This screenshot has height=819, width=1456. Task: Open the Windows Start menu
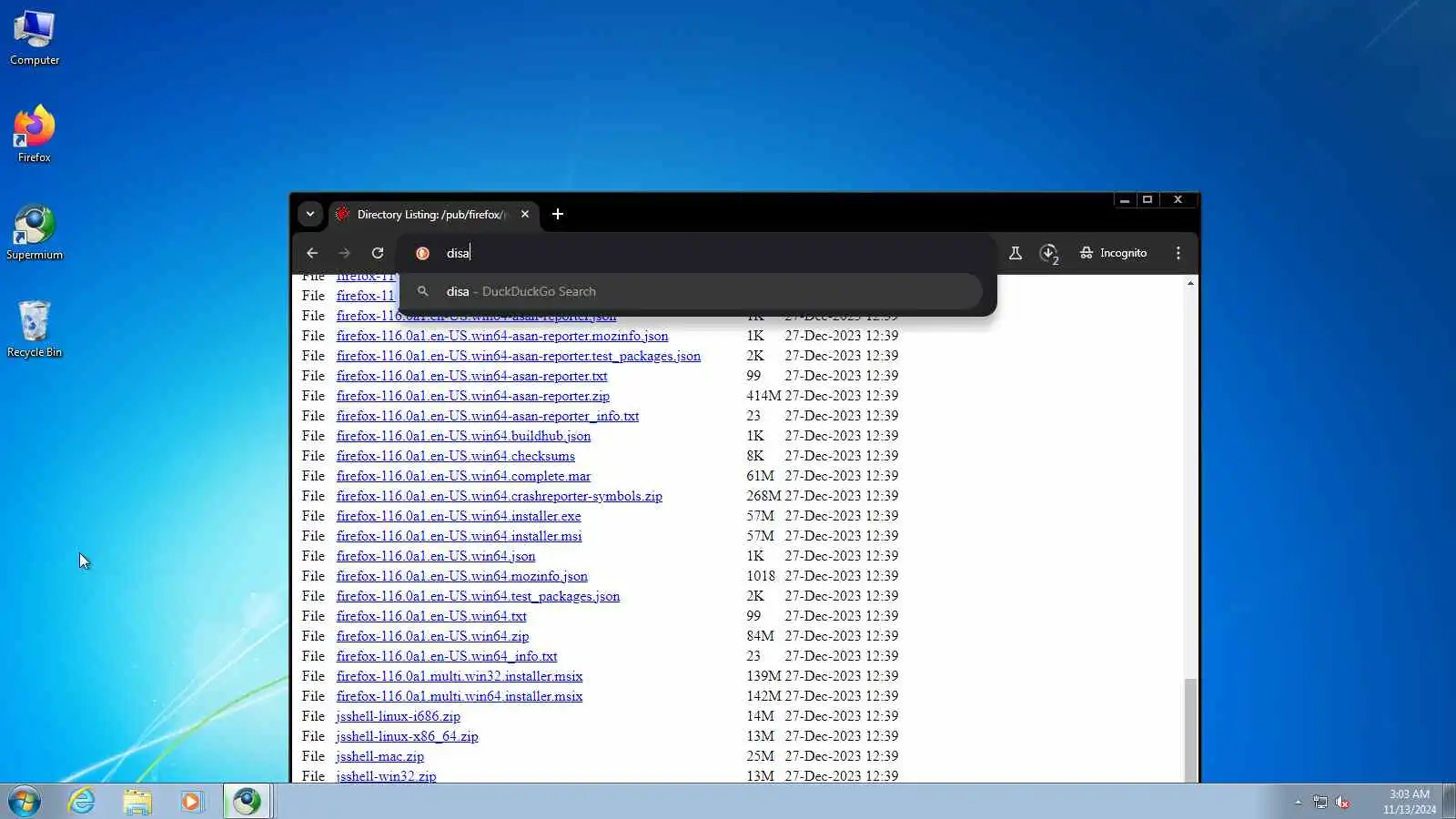point(25,802)
